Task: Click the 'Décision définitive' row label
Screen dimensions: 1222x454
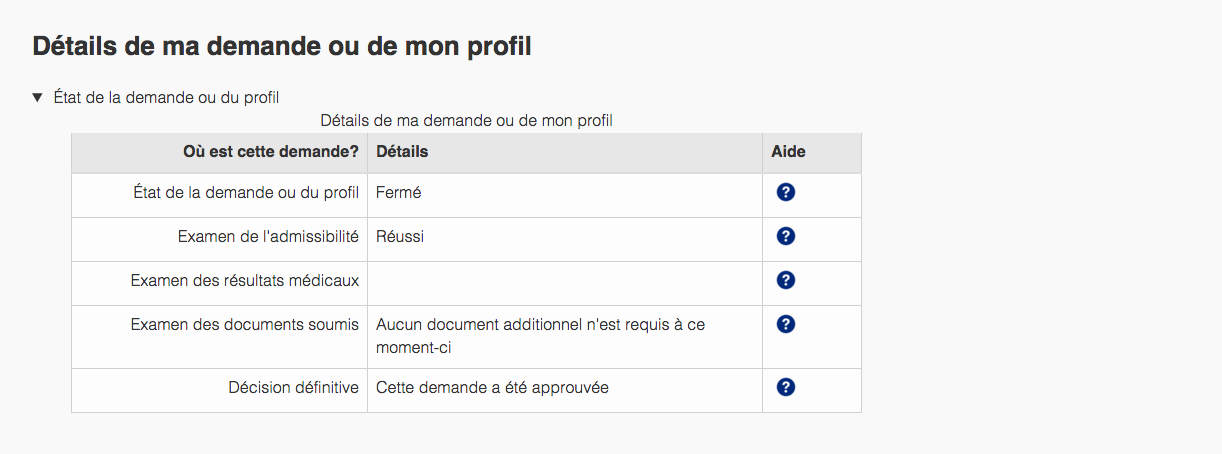Action: (x=293, y=388)
